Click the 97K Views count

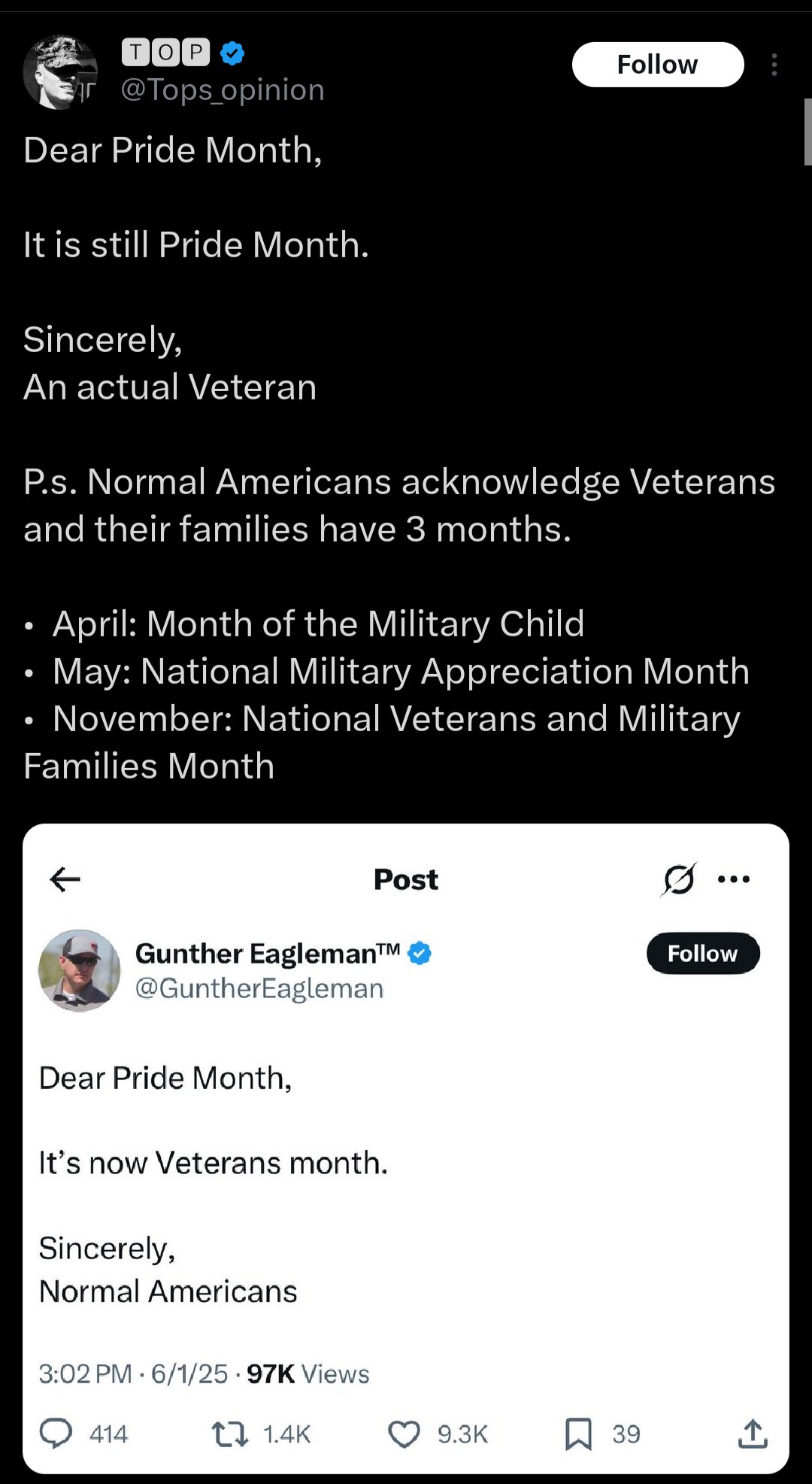[x=308, y=1374]
